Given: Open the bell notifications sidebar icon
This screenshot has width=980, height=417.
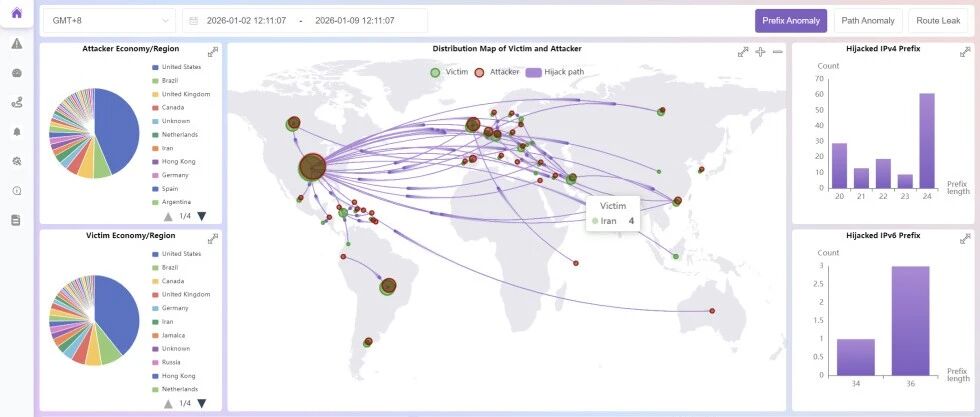Looking at the screenshot, I should pyautogui.click(x=17, y=132).
